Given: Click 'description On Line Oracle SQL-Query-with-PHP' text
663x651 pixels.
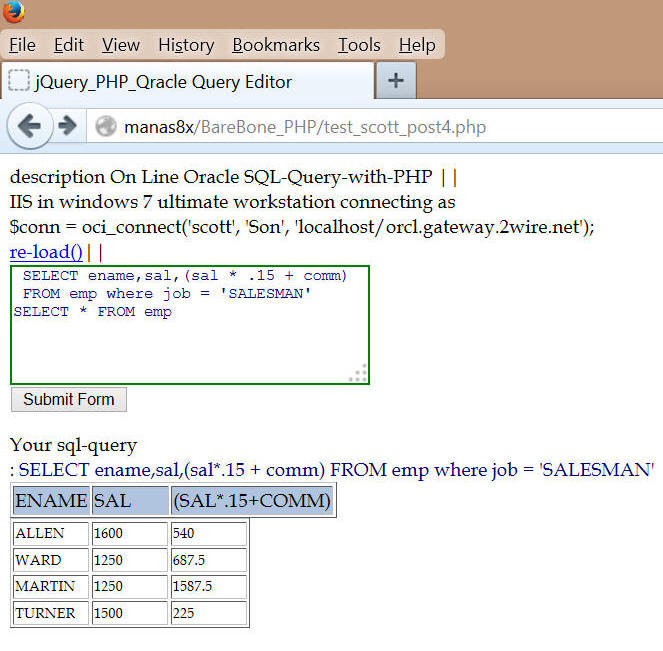Looking at the screenshot, I should point(221,177).
